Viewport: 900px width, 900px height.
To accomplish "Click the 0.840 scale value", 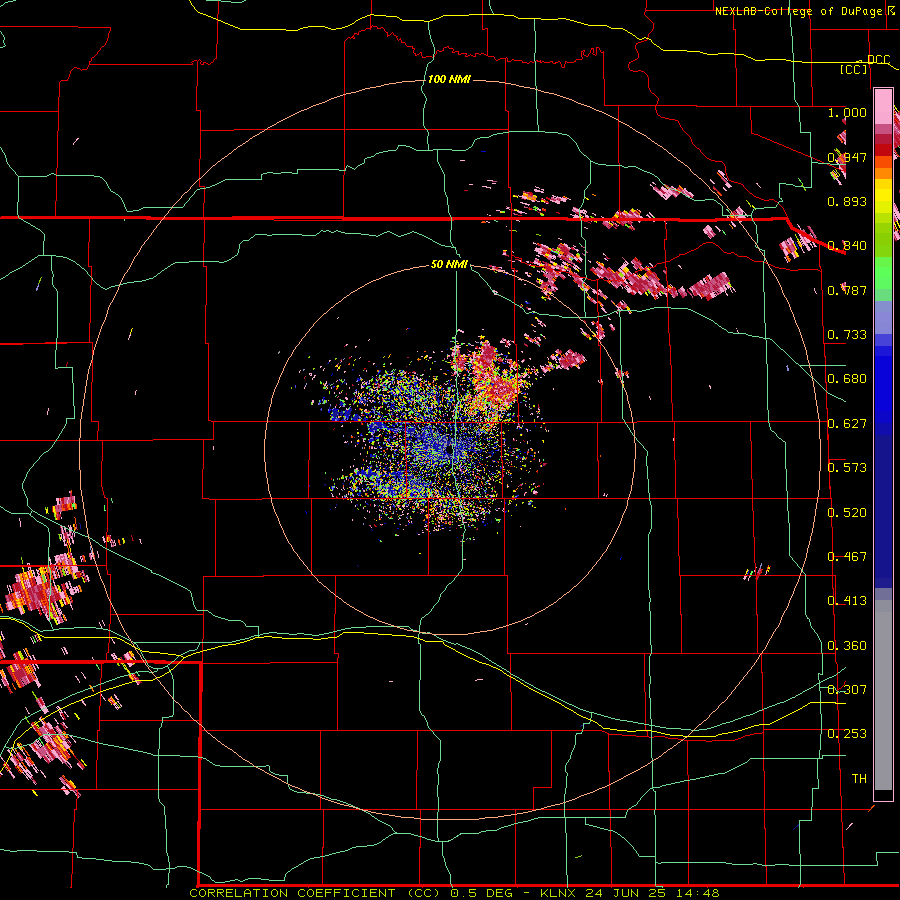I will (847, 246).
